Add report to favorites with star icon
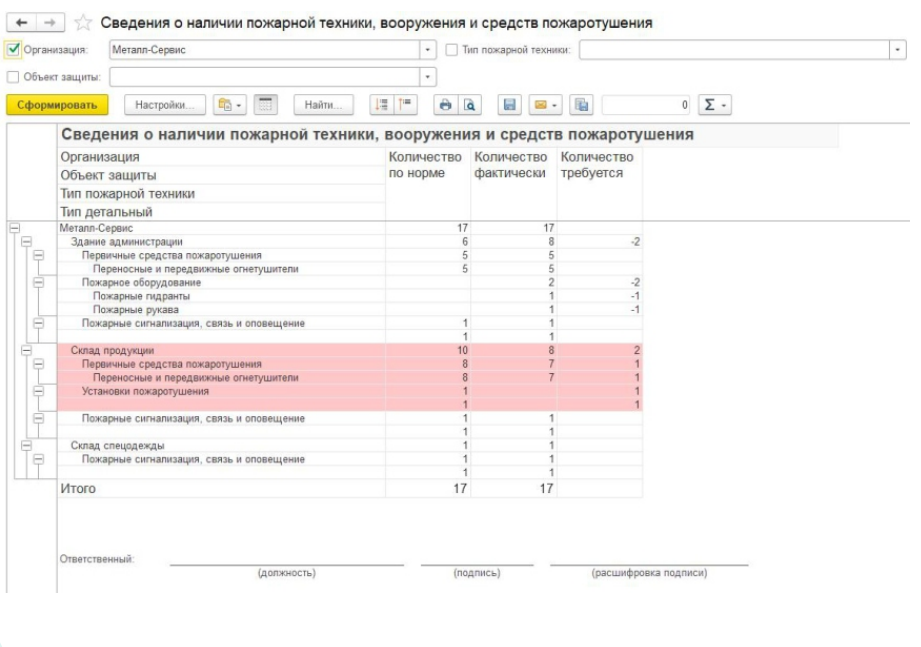 pyautogui.click(x=83, y=23)
